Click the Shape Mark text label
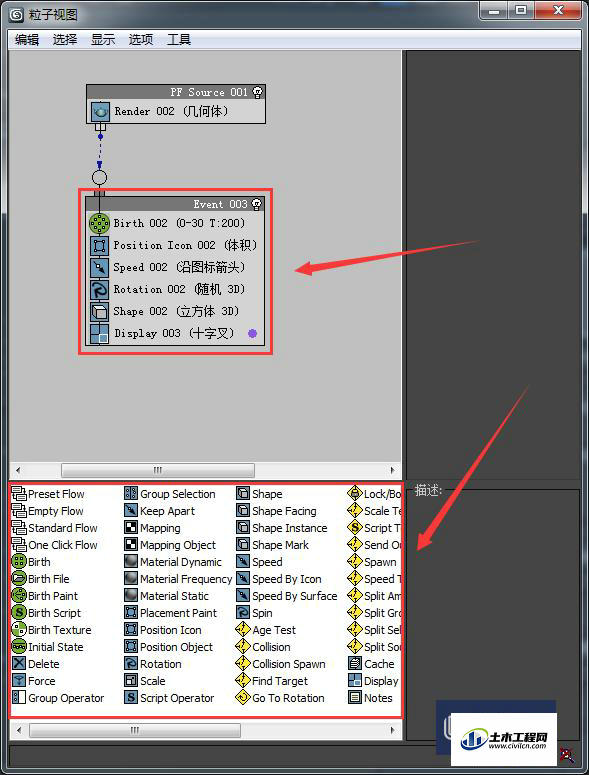 point(280,545)
